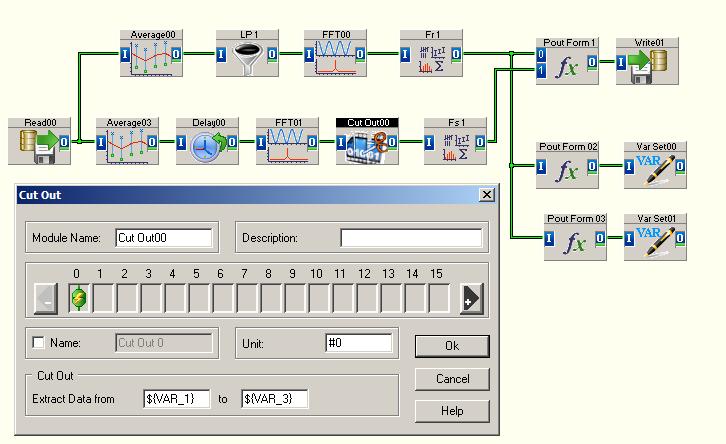Select the Pout Form 03 formula module
The width and height of the screenshot is (726, 444).
575,237
